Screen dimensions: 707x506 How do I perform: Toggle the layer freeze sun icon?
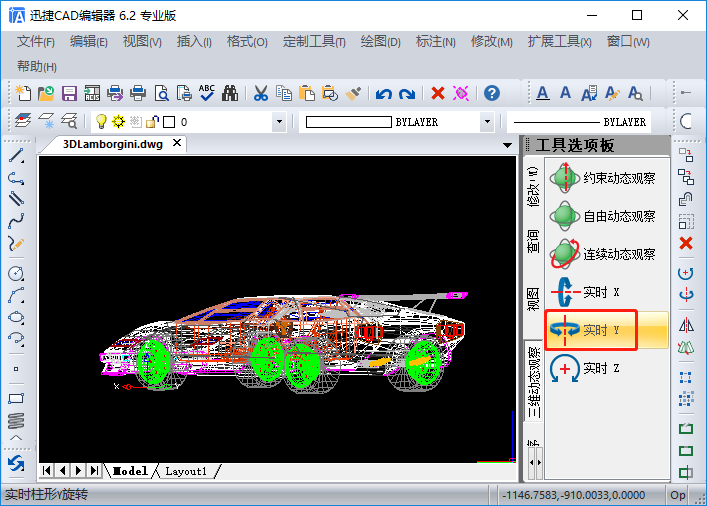(x=119, y=121)
